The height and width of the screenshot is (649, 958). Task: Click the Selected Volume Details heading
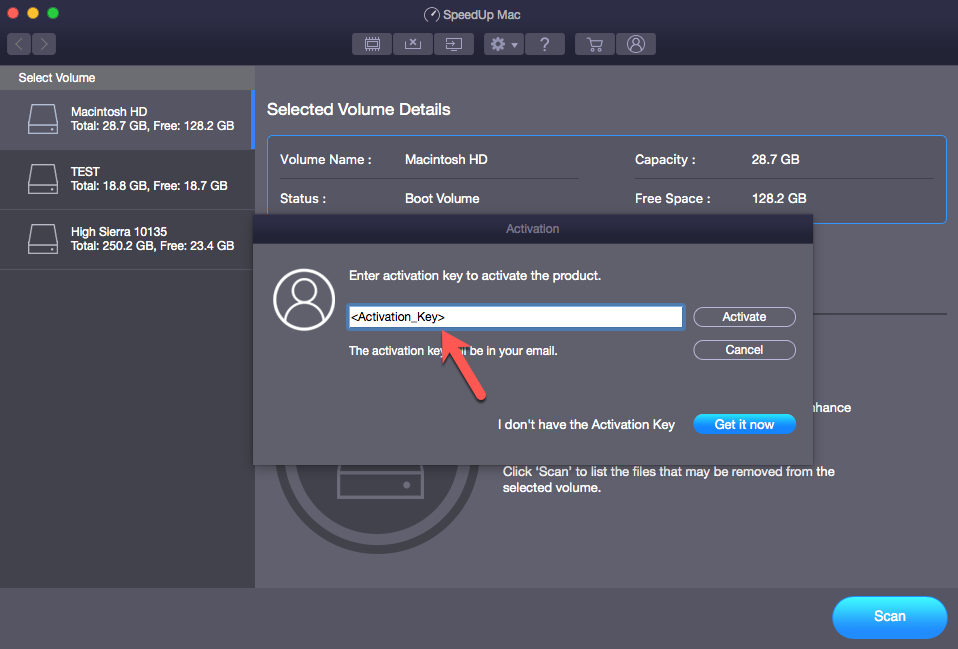point(359,109)
